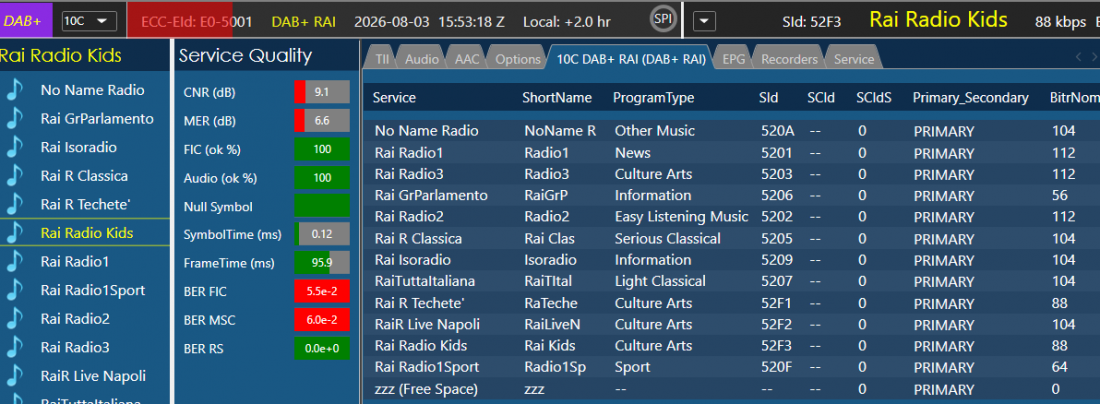Click Easy Listening Music program type cell
1100x404 pixels.
coord(681,217)
